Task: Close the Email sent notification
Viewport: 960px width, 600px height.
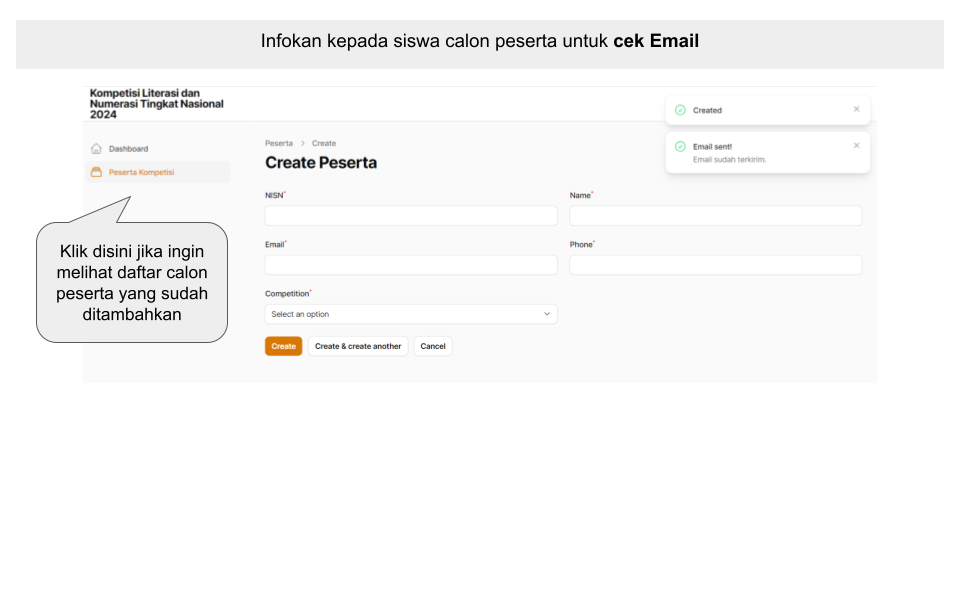Action: pyautogui.click(x=856, y=146)
